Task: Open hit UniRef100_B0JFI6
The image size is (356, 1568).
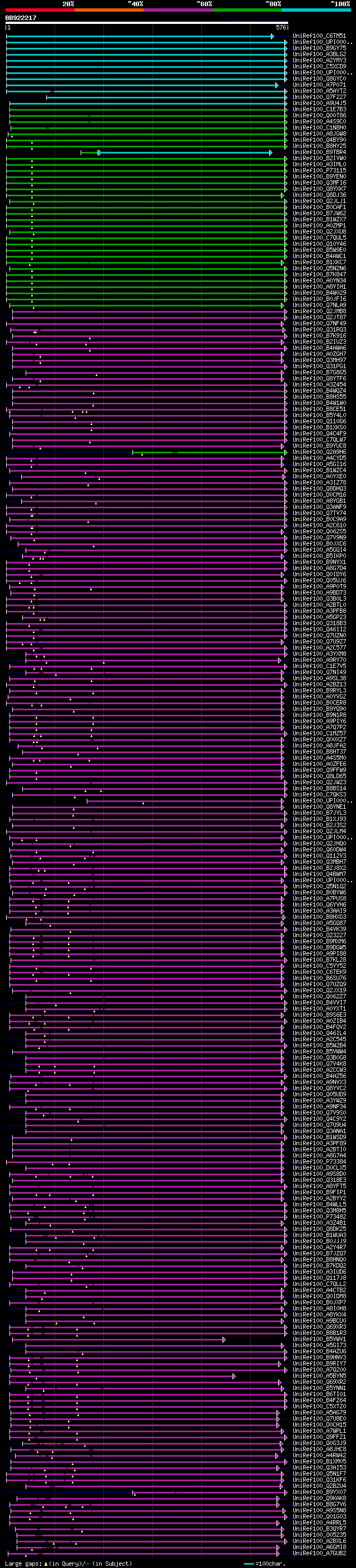Action: pos(319,299)
